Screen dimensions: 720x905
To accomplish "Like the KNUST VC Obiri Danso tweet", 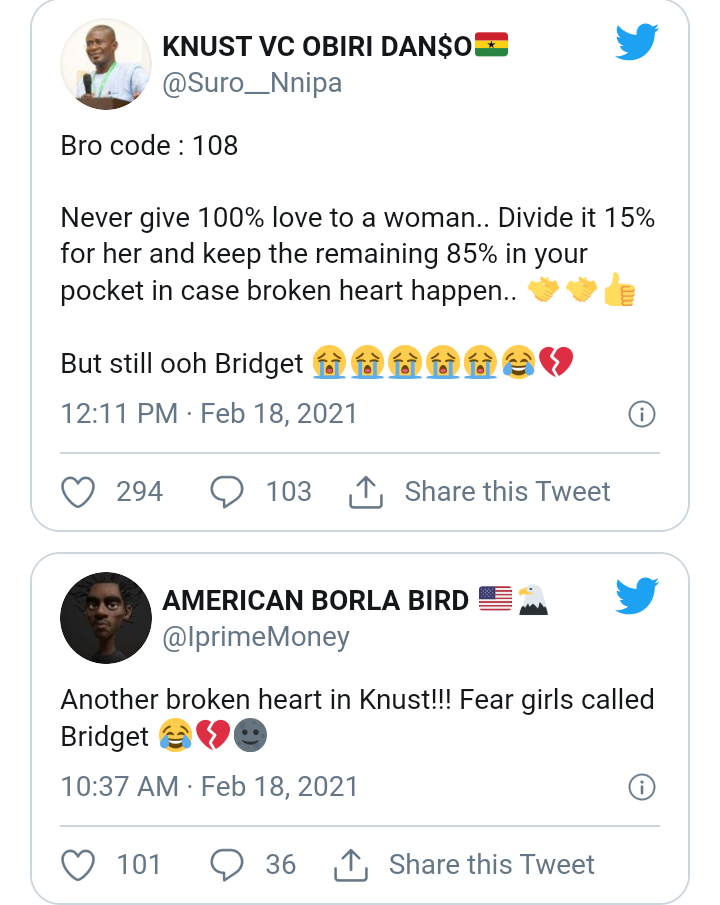I will click(x=78, y=492).
